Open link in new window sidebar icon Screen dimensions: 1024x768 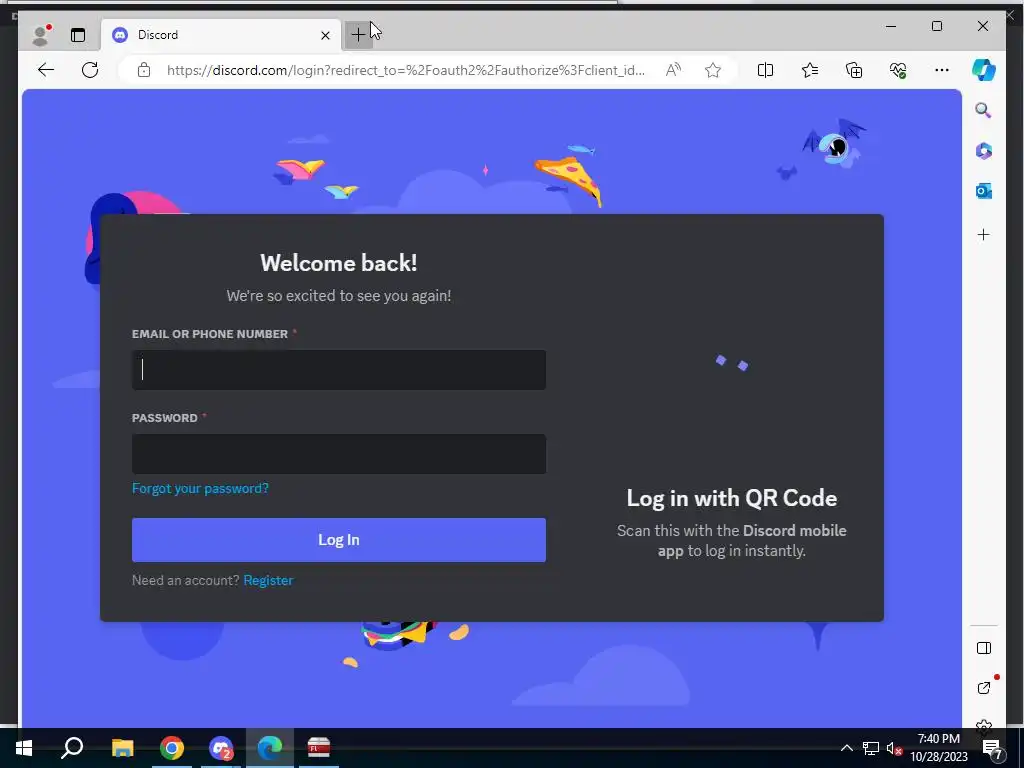(x=984, y=688)
